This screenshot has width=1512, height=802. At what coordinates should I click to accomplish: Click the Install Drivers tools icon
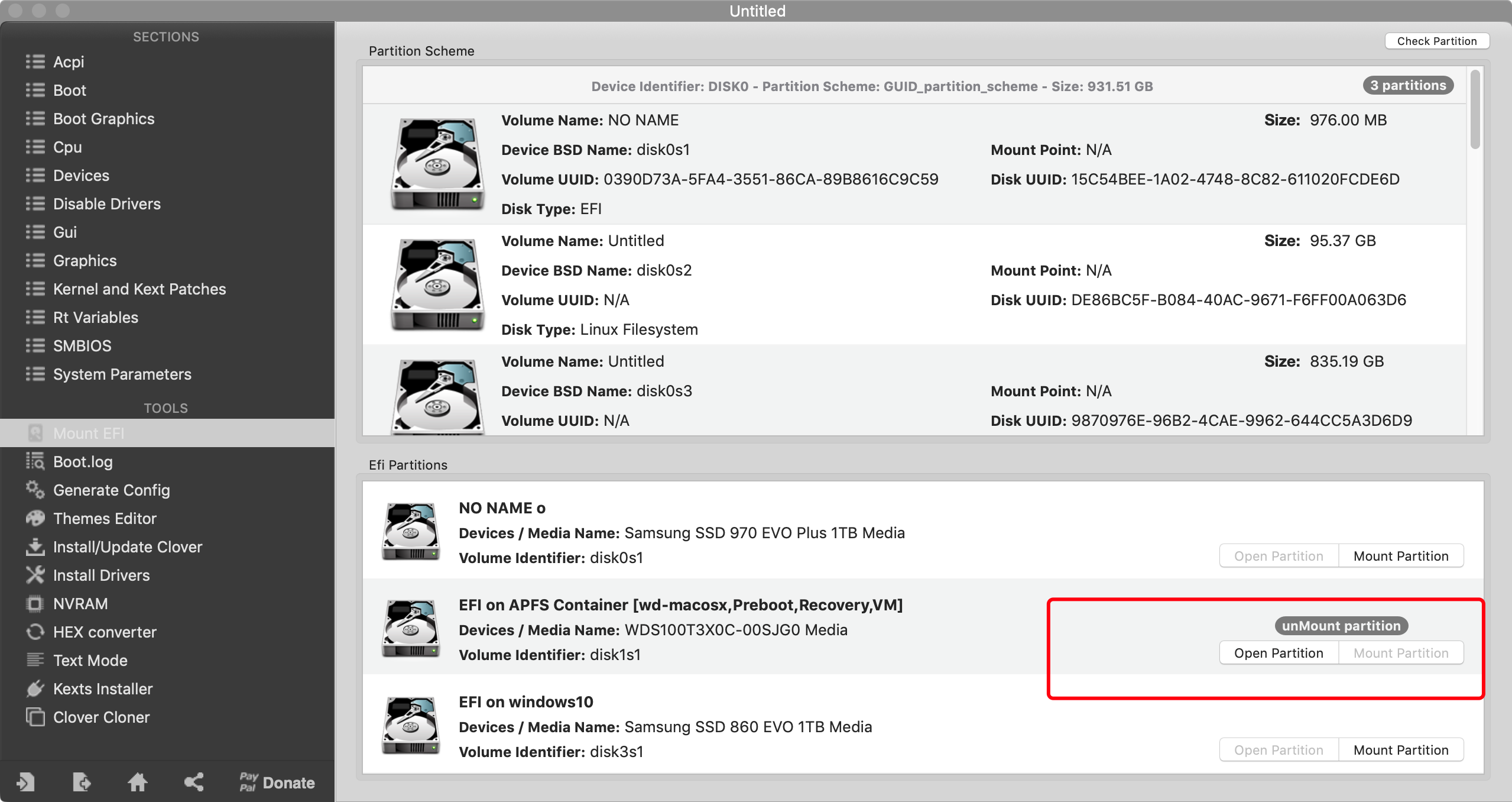click(x=35, y=575)
